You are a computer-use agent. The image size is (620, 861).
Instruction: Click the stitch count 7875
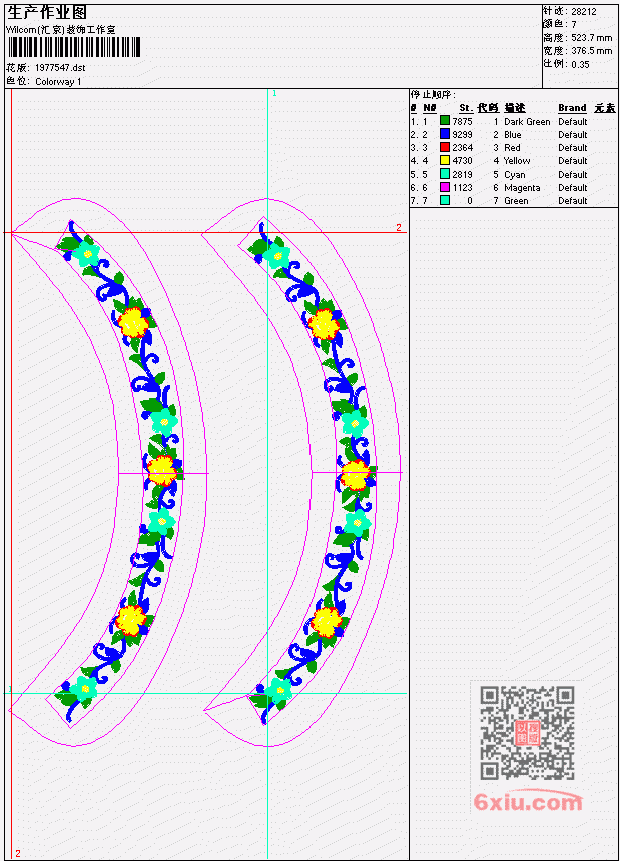(462, 121)
